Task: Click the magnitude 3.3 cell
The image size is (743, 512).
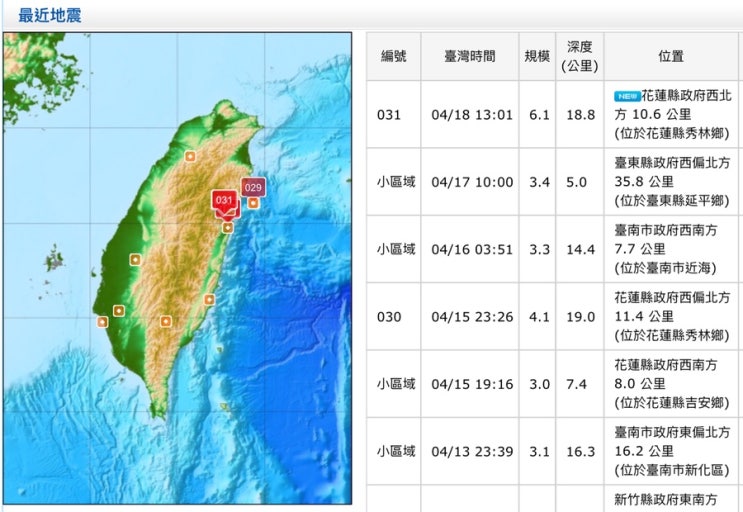Action: 539,250
